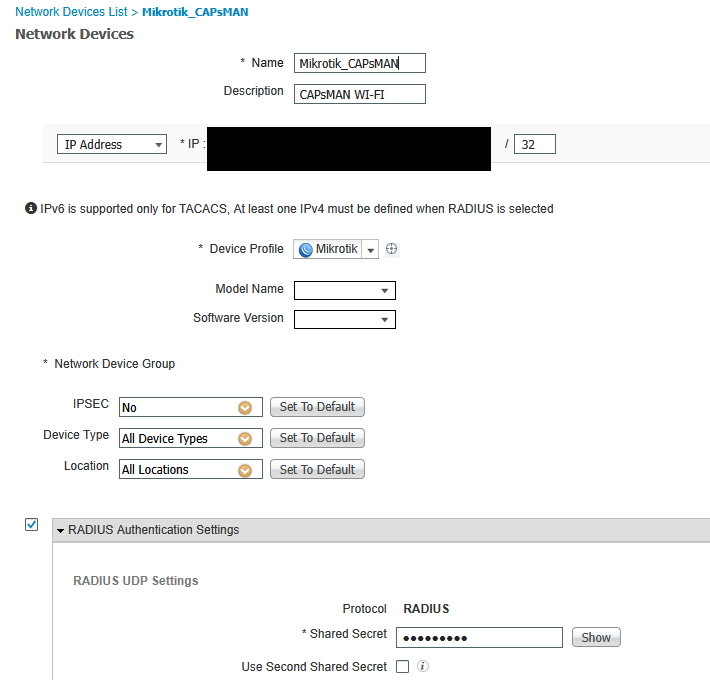
Task: Click the Shared Secret password field
Action: point(479,637)
